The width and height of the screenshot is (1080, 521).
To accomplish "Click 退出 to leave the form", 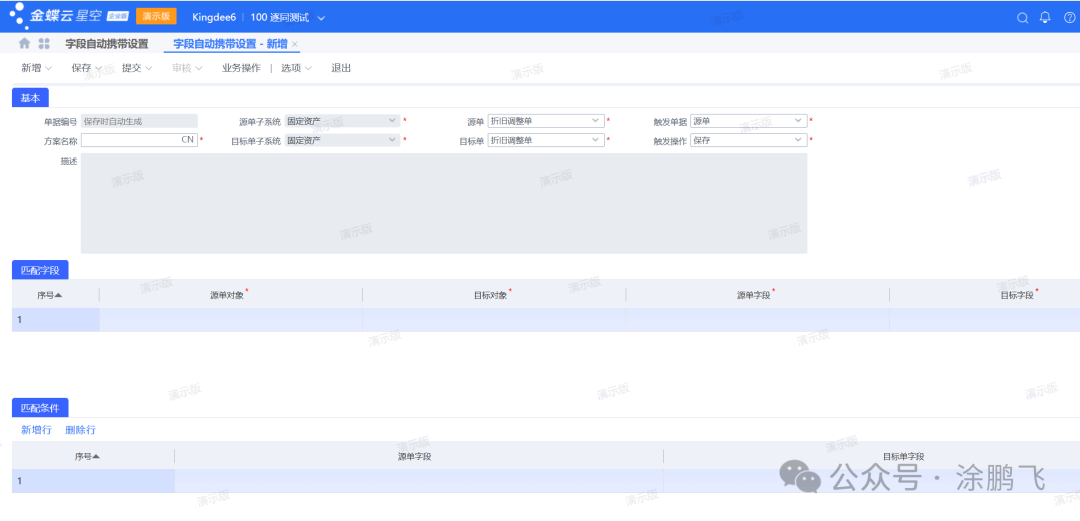I will (x=341, y=68).
